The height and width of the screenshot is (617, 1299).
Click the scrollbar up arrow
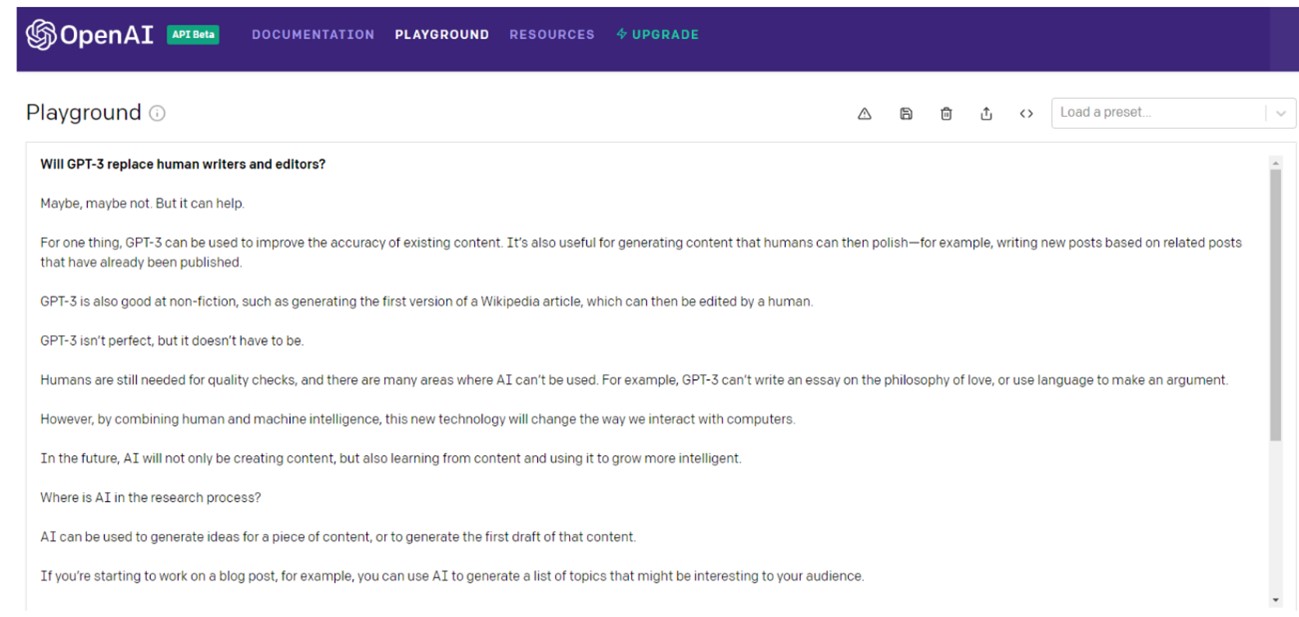coord(1275,162)
